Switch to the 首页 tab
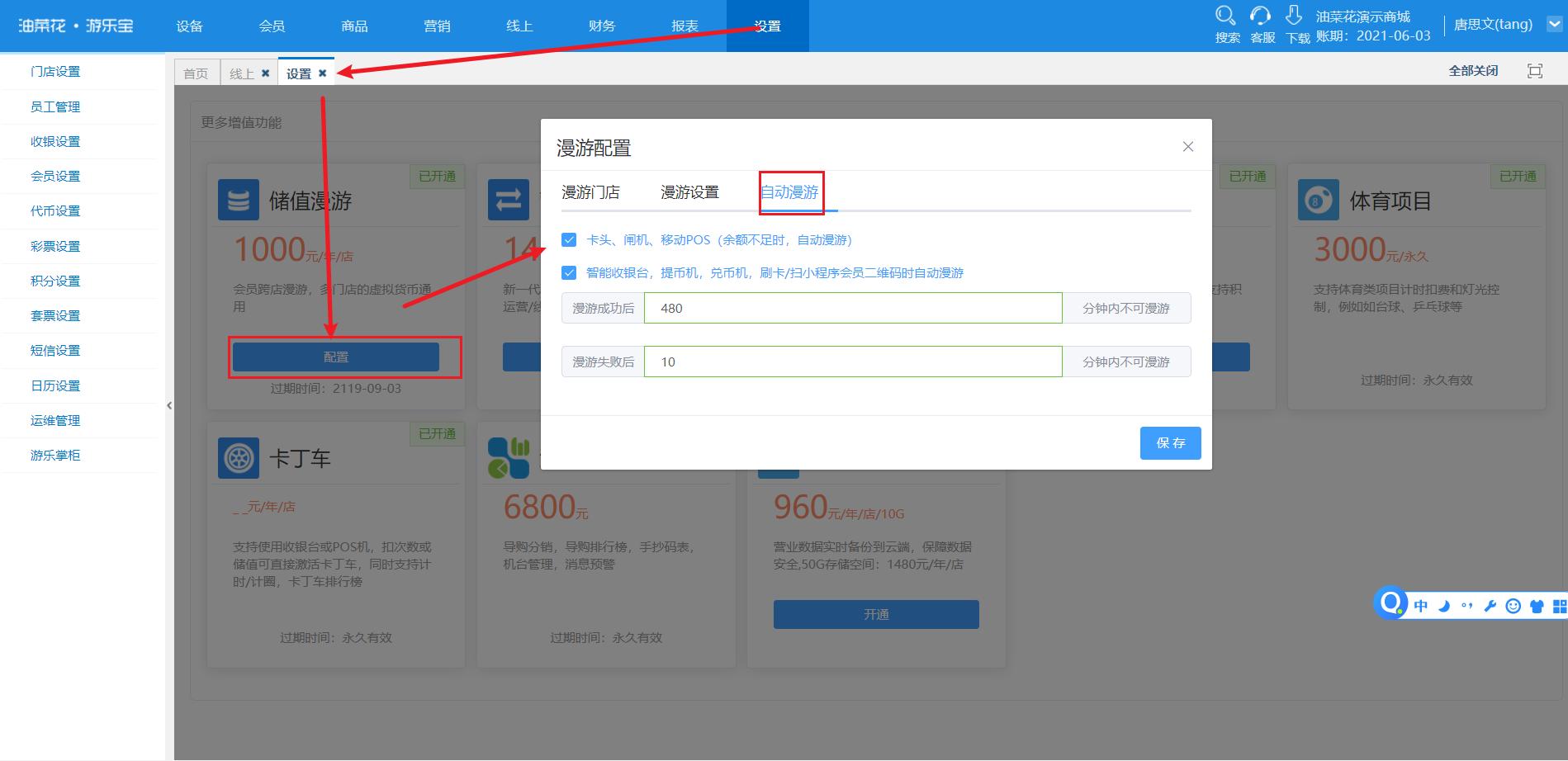The image size is (1568, 761). pyautogui.click(x=197, y=73)
